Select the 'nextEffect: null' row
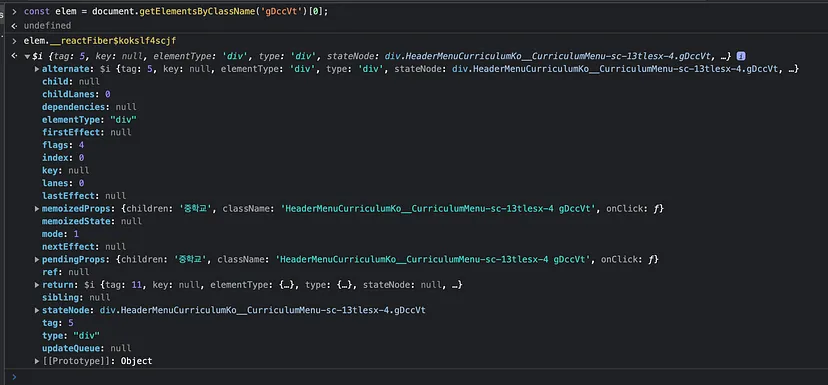 (x=84, y=247)
